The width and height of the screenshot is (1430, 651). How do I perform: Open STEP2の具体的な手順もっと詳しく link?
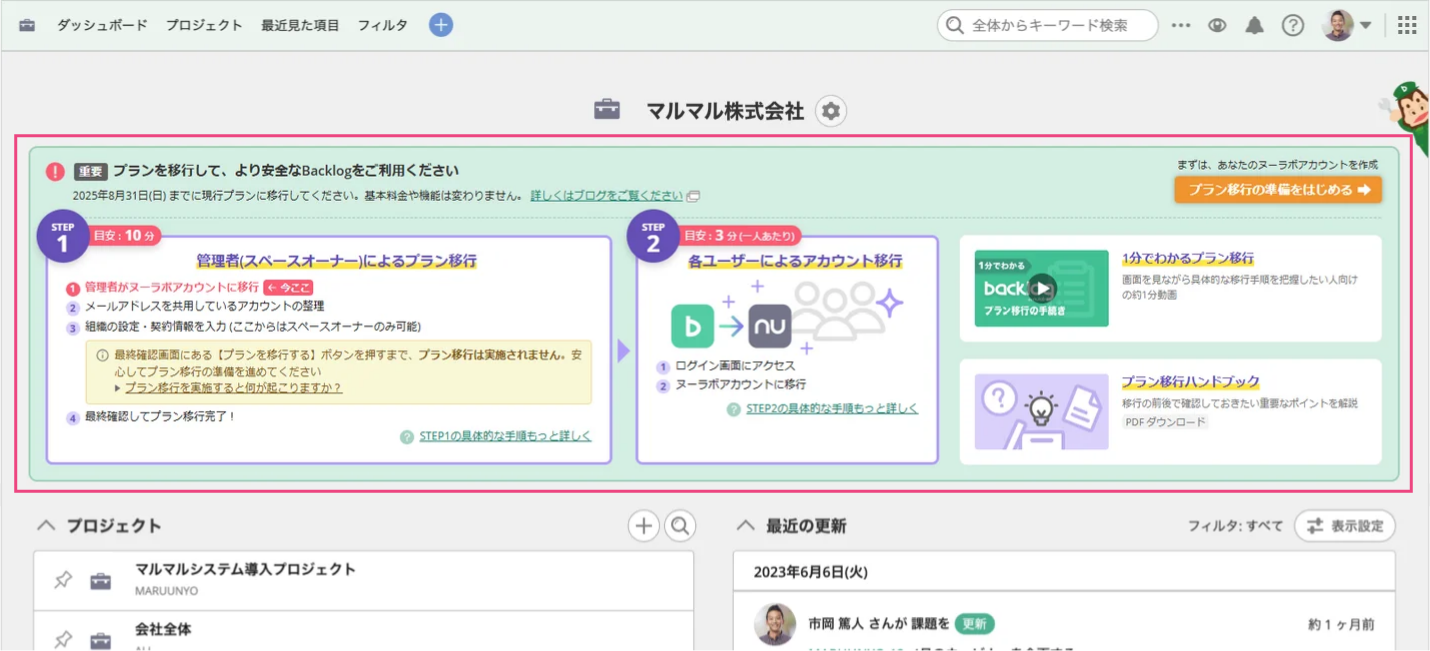coord(832,408)
